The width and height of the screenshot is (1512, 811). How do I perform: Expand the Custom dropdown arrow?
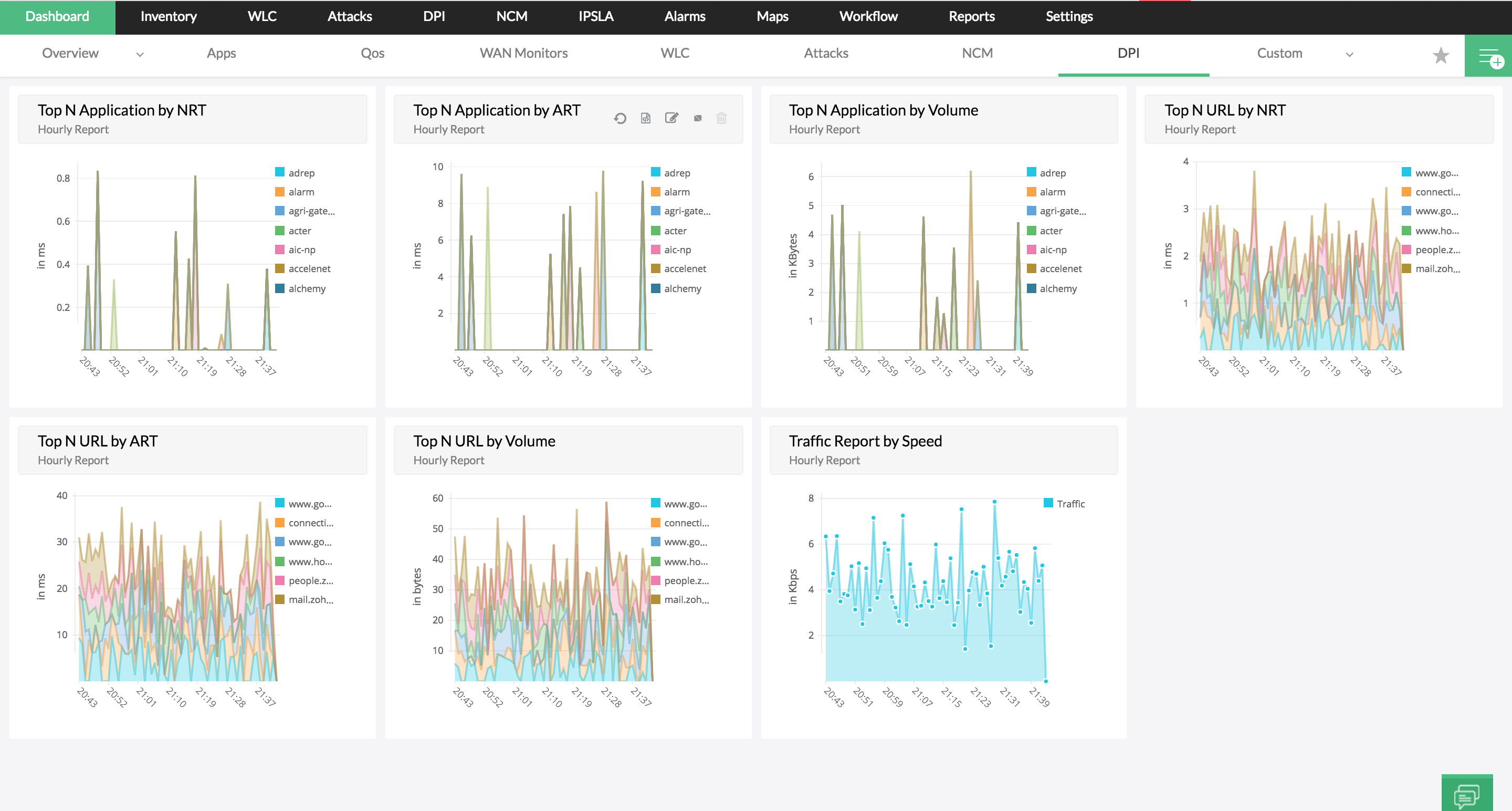(x=1349, y=55)
